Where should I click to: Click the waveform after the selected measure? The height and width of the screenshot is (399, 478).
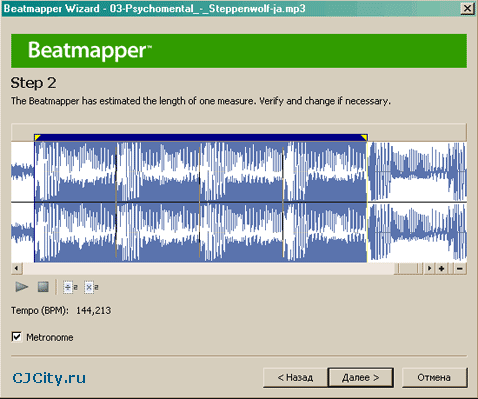pyautogui.click(x=417, y=202)
